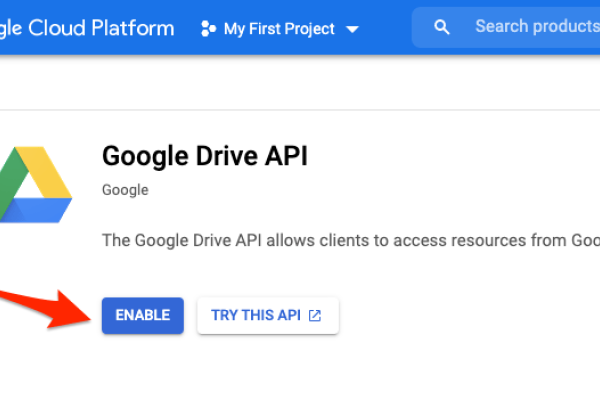The width and height of the screenshot is (600, 400).
Task: Focus the Search products input field
Action: pyautogui.click(x=506, y=27)
